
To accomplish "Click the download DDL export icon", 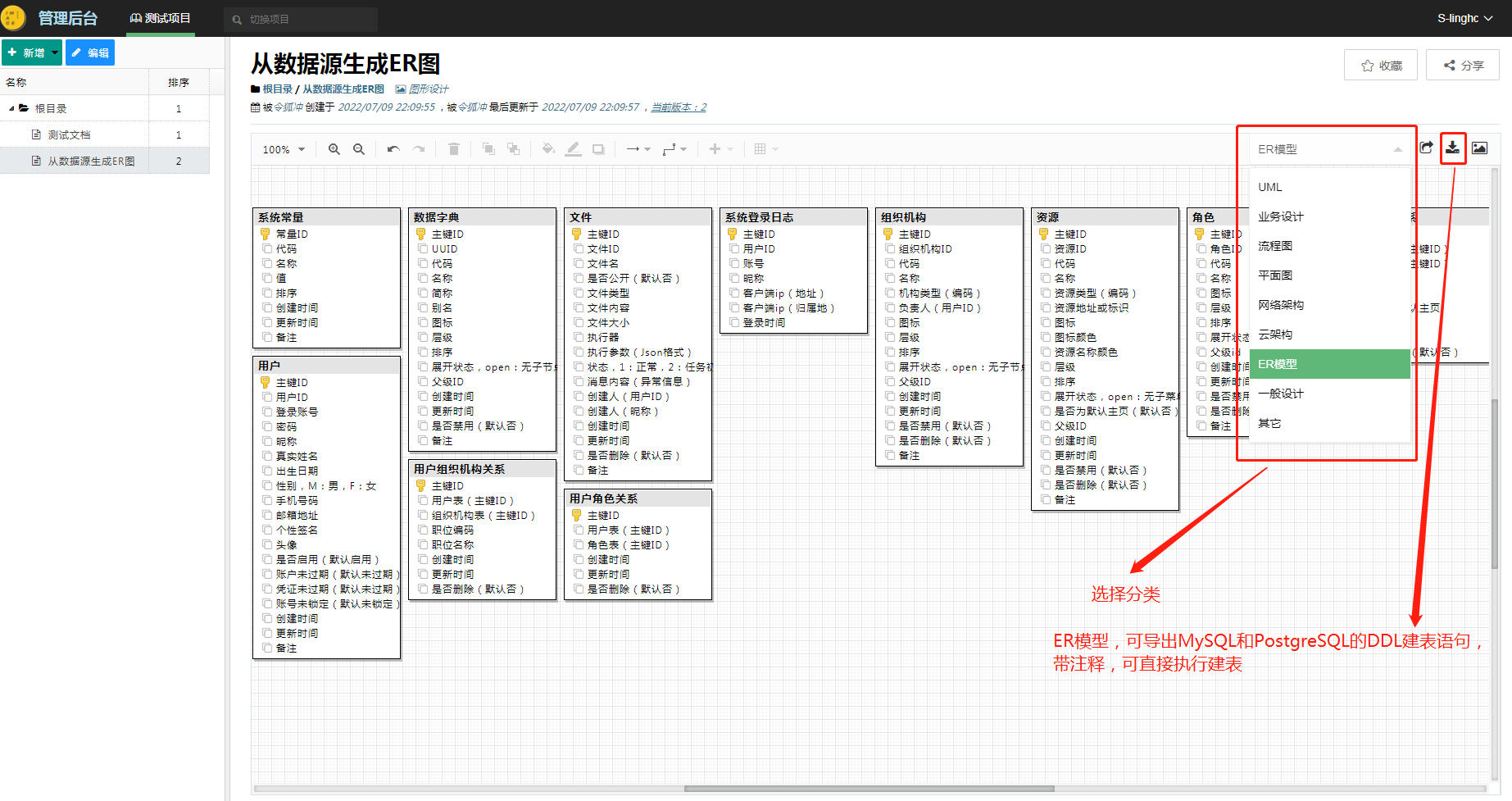I will point(1452,148).
